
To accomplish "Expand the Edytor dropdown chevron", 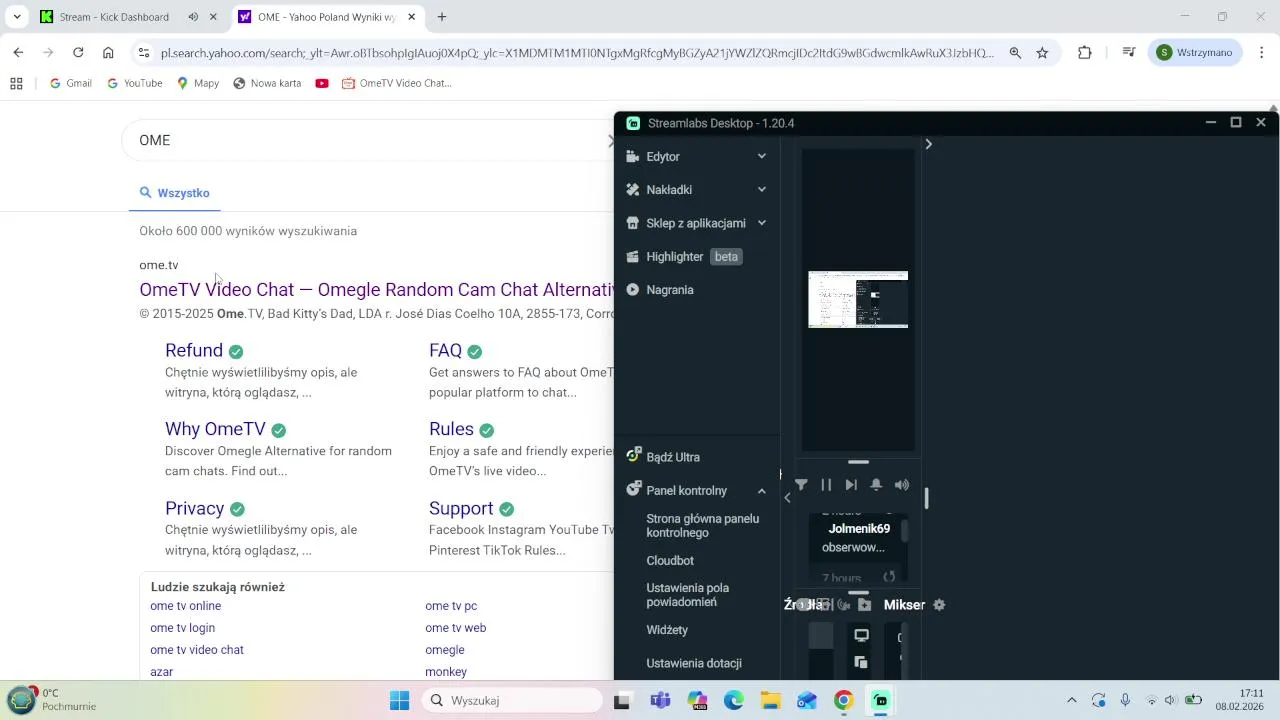I will point(762,157).
